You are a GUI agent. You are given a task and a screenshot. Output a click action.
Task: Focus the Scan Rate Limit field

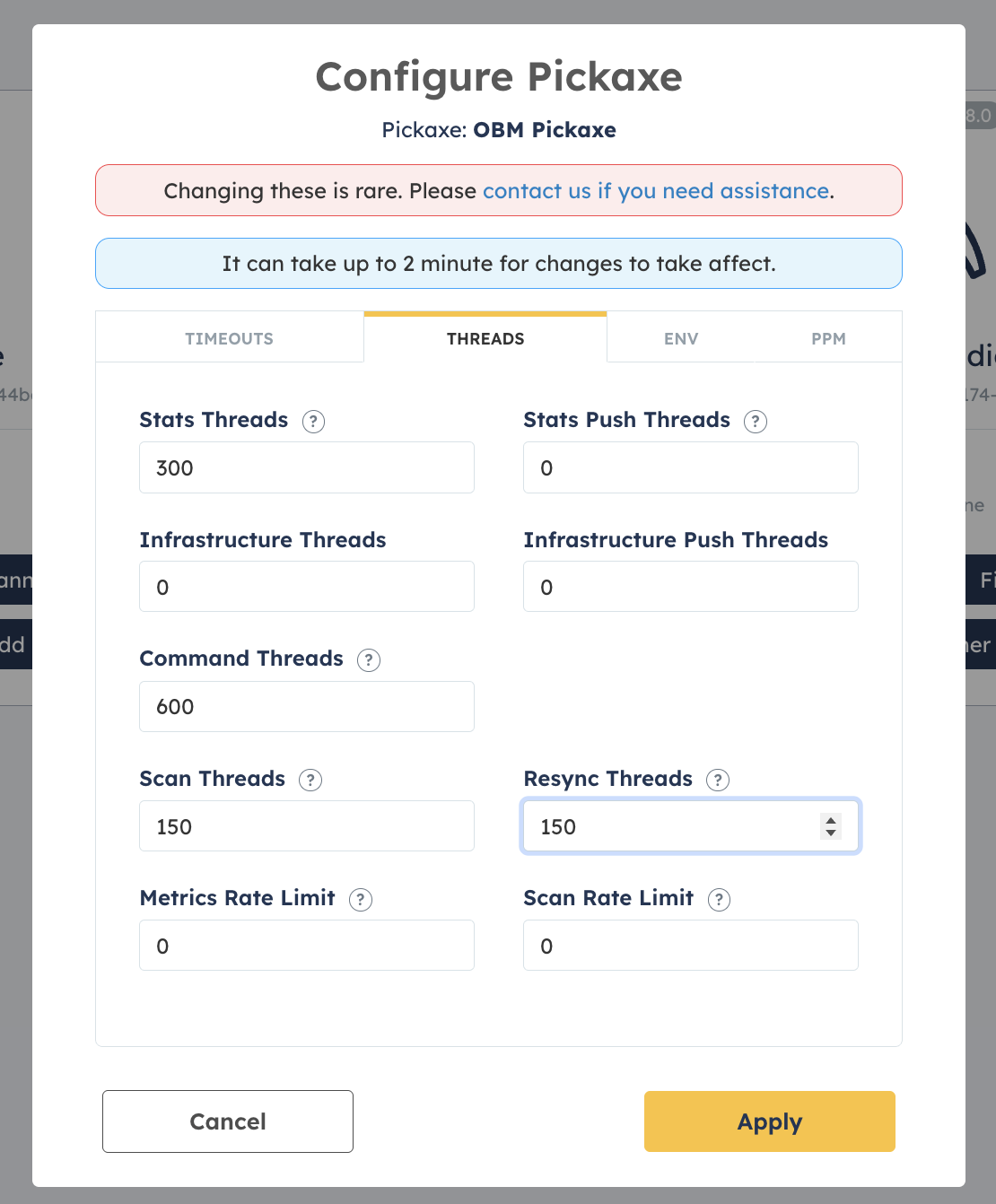pos(691,946)
